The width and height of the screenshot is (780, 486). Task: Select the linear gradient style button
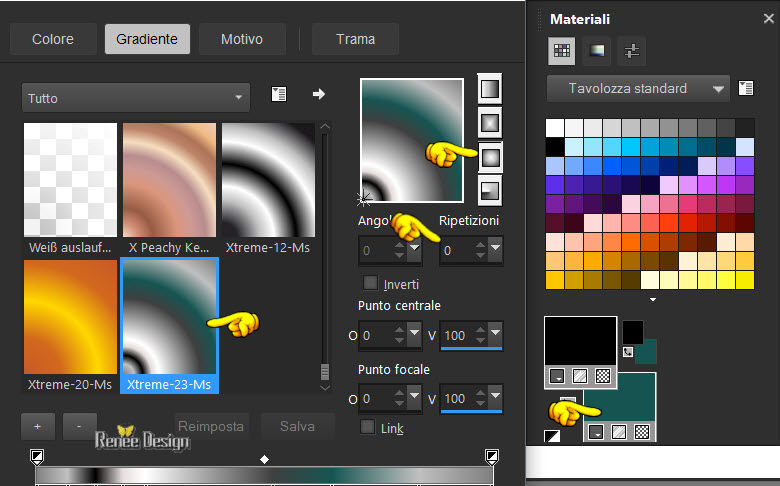pyautogui.click(x=490, y=89)
